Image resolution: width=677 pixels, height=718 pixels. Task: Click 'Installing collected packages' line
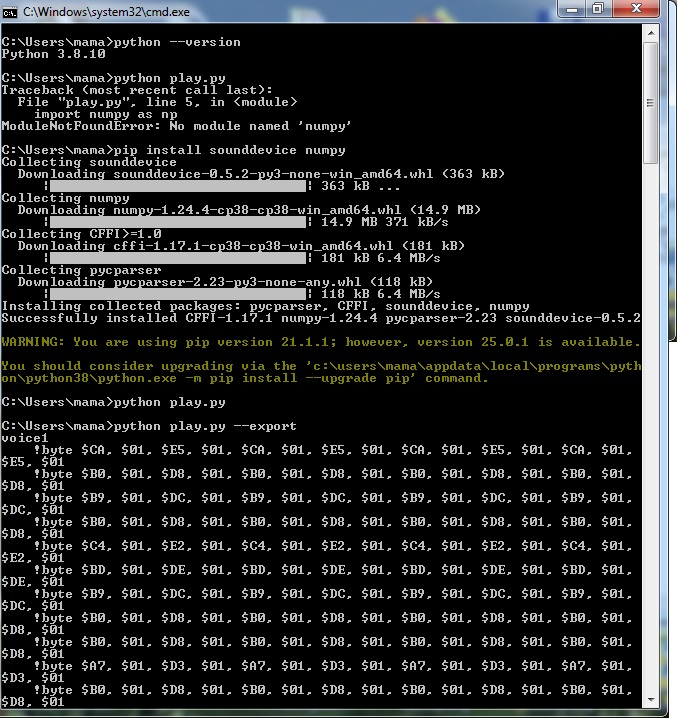click(x=265, y=306)
